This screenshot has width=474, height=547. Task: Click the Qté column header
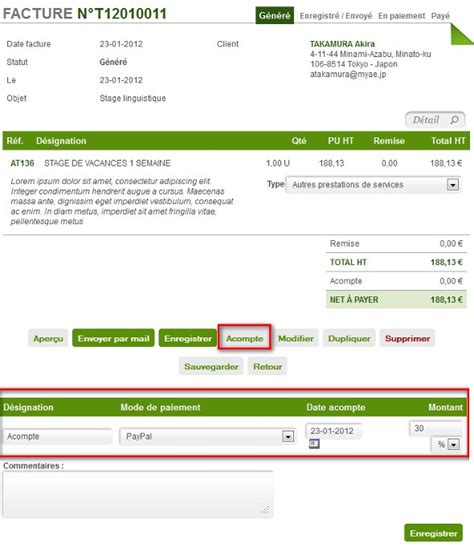tap(299, 141)
